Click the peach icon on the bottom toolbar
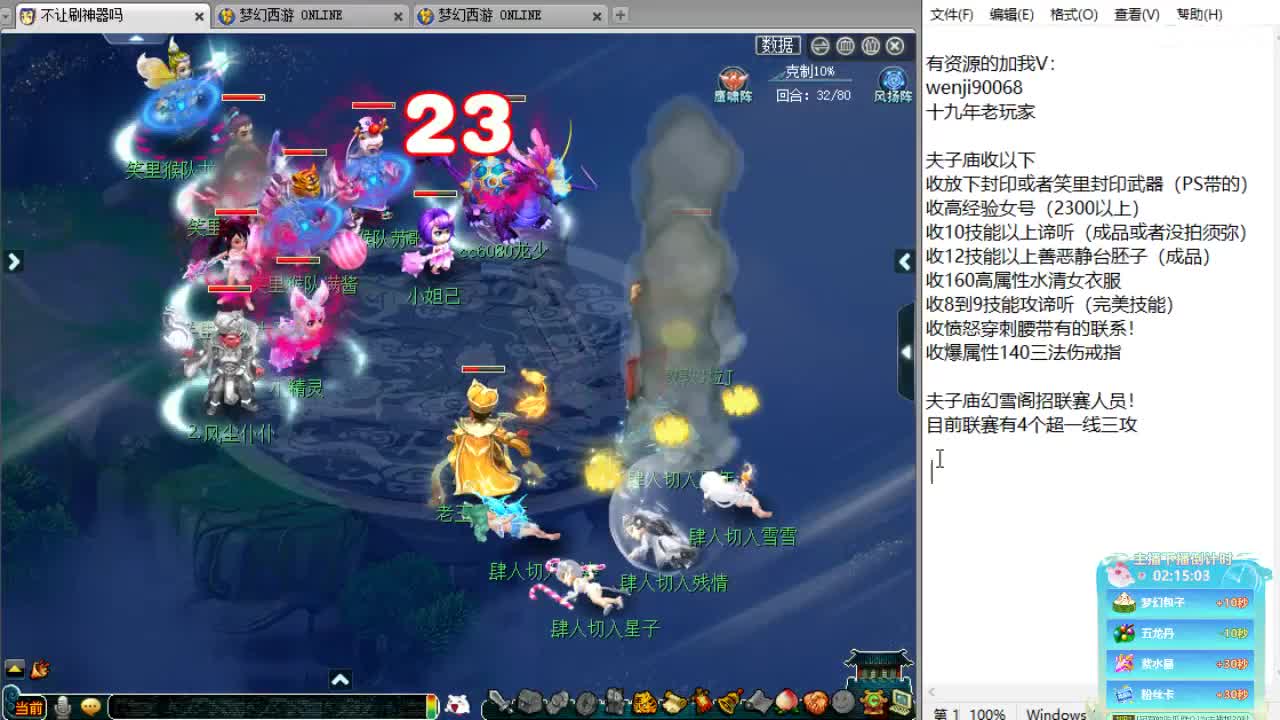1280x720 pixels. 787,702
